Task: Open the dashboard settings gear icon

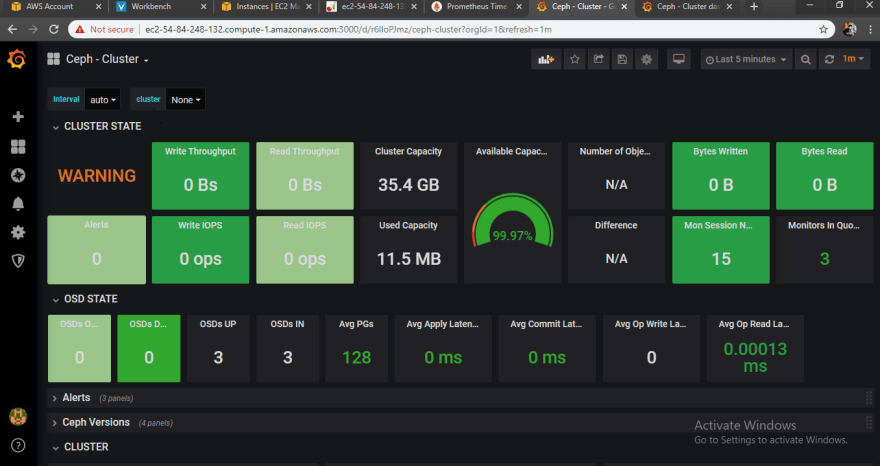Action: tap(647, 60)
